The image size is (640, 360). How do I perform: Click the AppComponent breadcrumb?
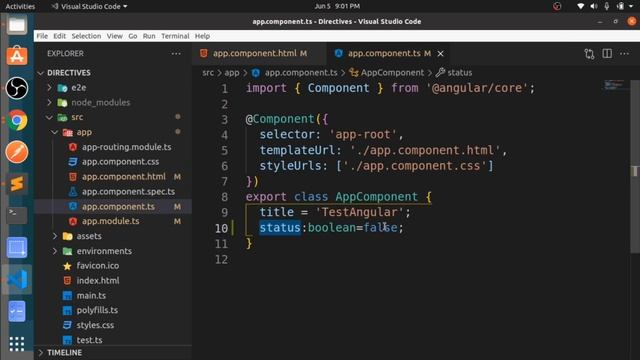tap(392, 73)
